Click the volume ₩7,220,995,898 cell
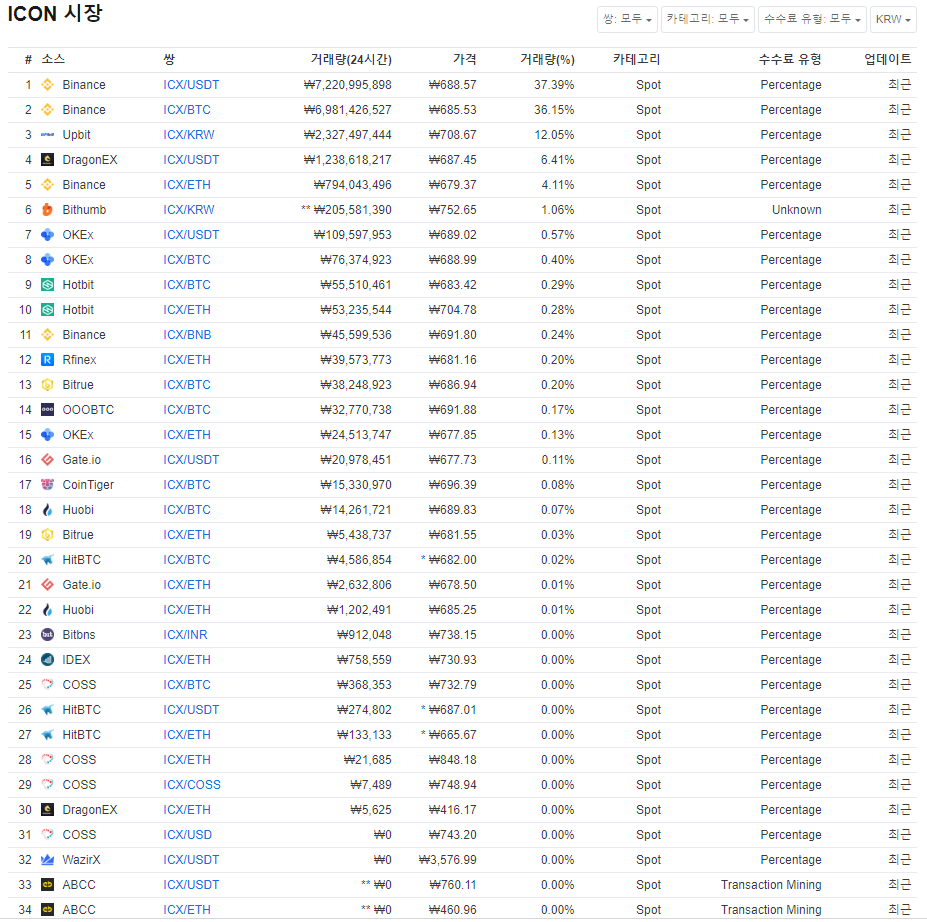The image size is (927, 922). click(x=347, y=85)
